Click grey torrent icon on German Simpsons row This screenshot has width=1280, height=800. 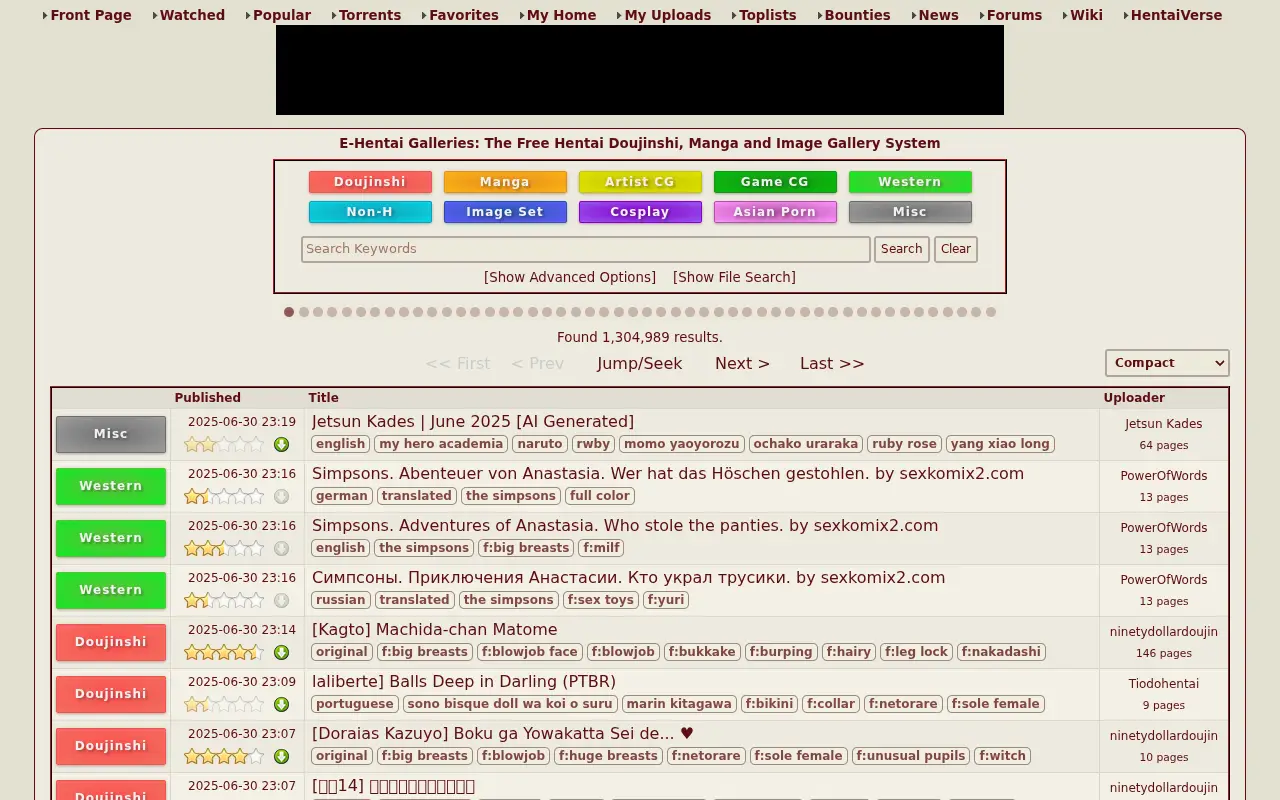point(281,496)
